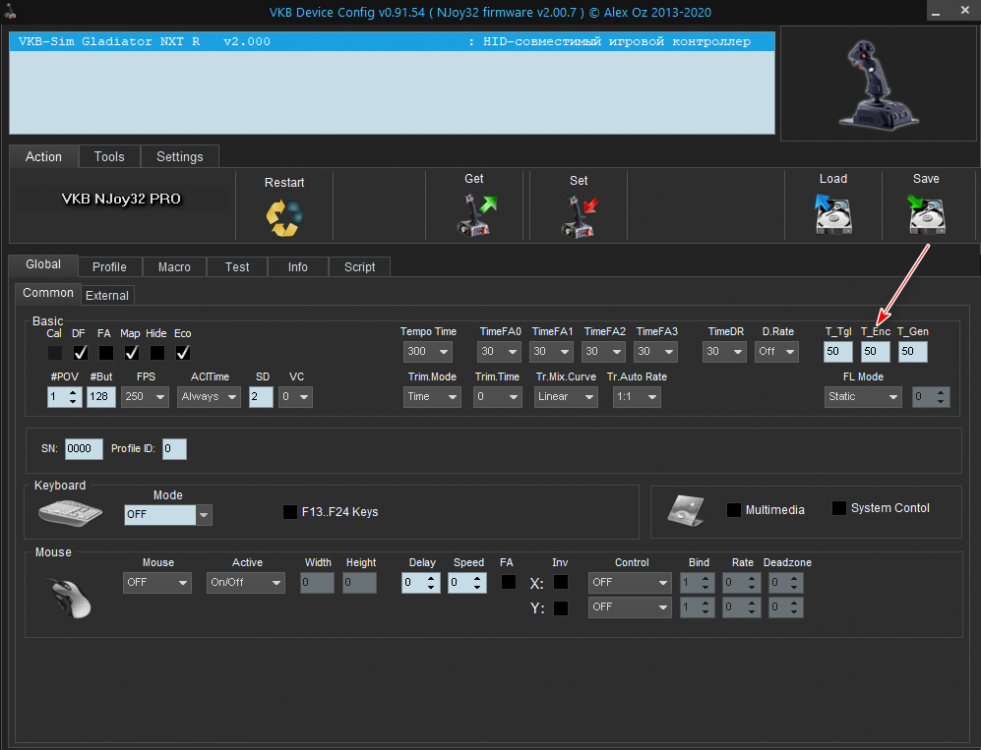Image resolution: width=981 pixels, height=750 pixels.
Task: Toggle the F13..F24 Keys checkbox
Action: click(x=291, y=512)
